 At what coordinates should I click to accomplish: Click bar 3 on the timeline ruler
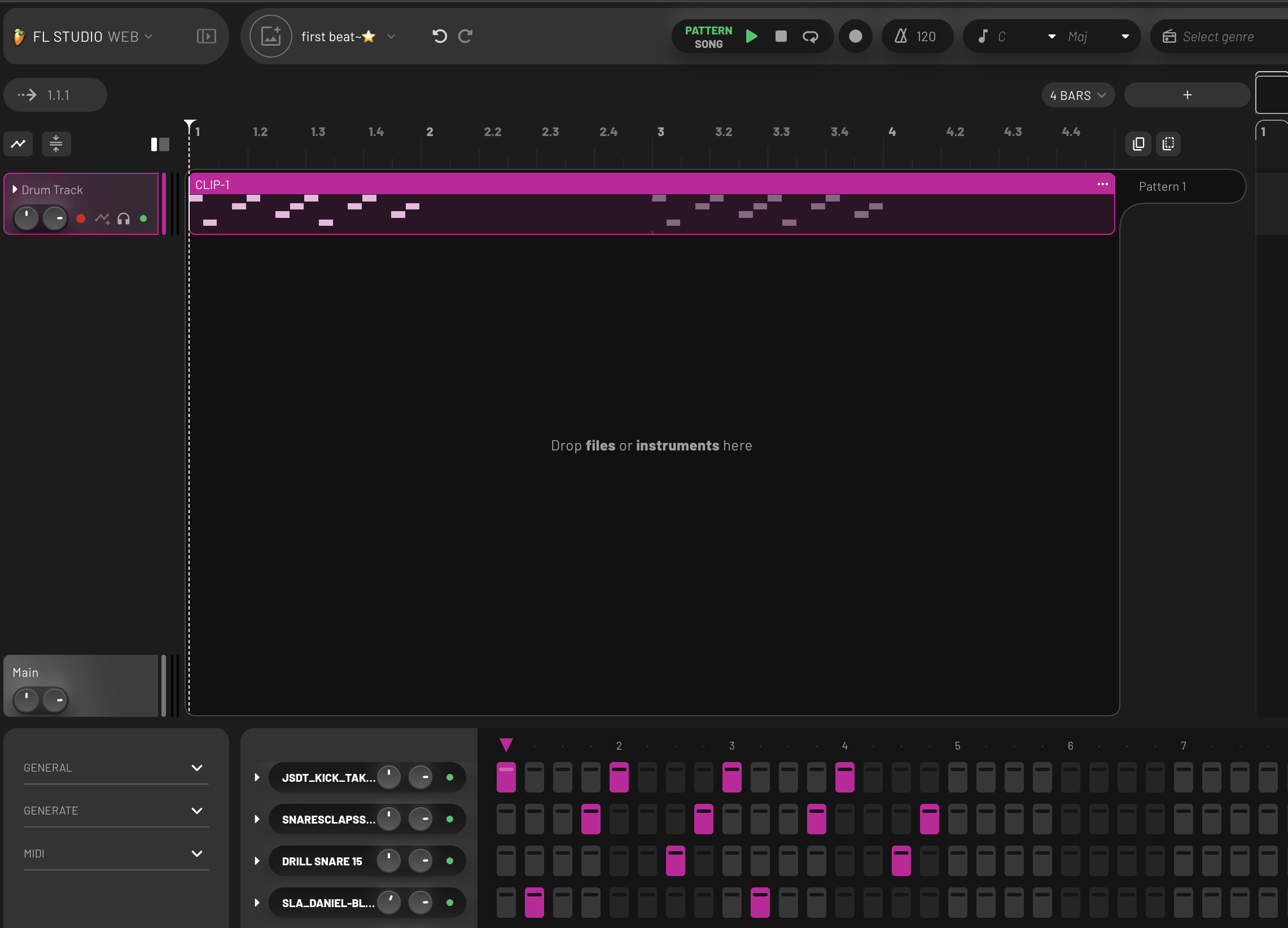[x=660, y=132]
